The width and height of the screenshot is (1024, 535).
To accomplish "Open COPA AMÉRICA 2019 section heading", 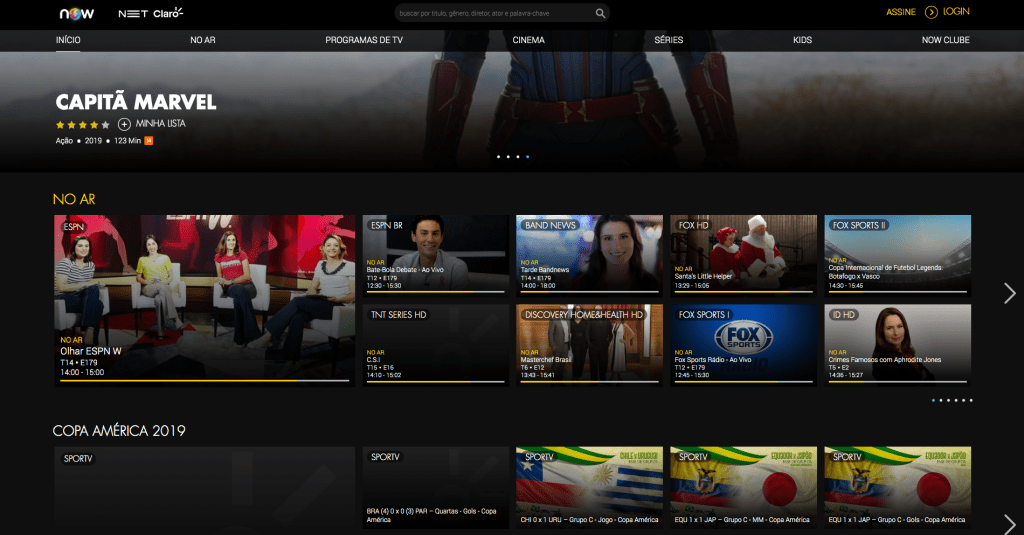I will pos(119,430).
